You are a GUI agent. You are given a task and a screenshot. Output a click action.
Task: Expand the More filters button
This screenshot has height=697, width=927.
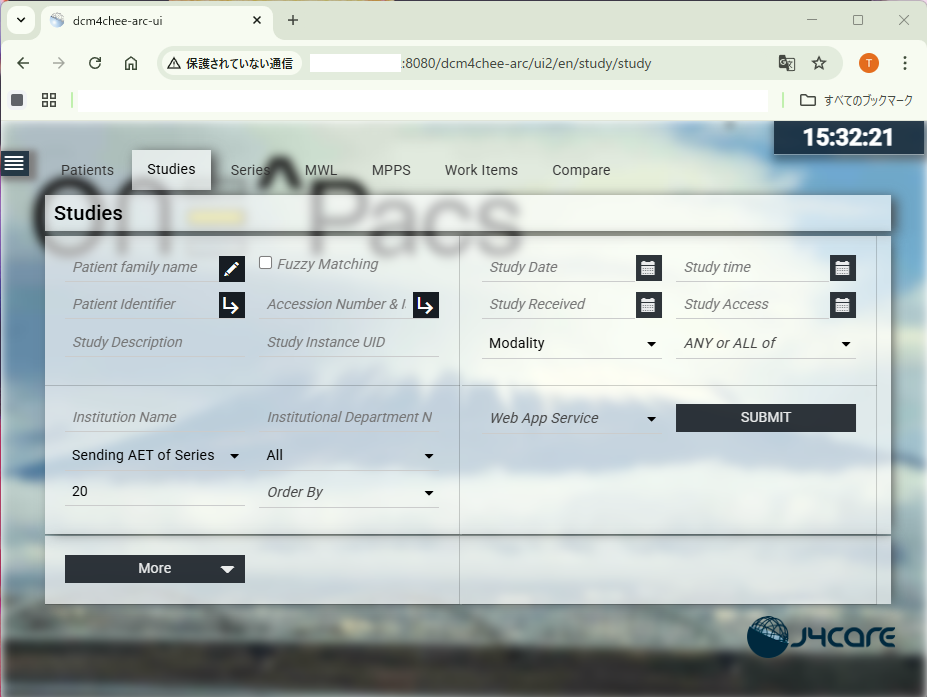[x=155, y=569]
